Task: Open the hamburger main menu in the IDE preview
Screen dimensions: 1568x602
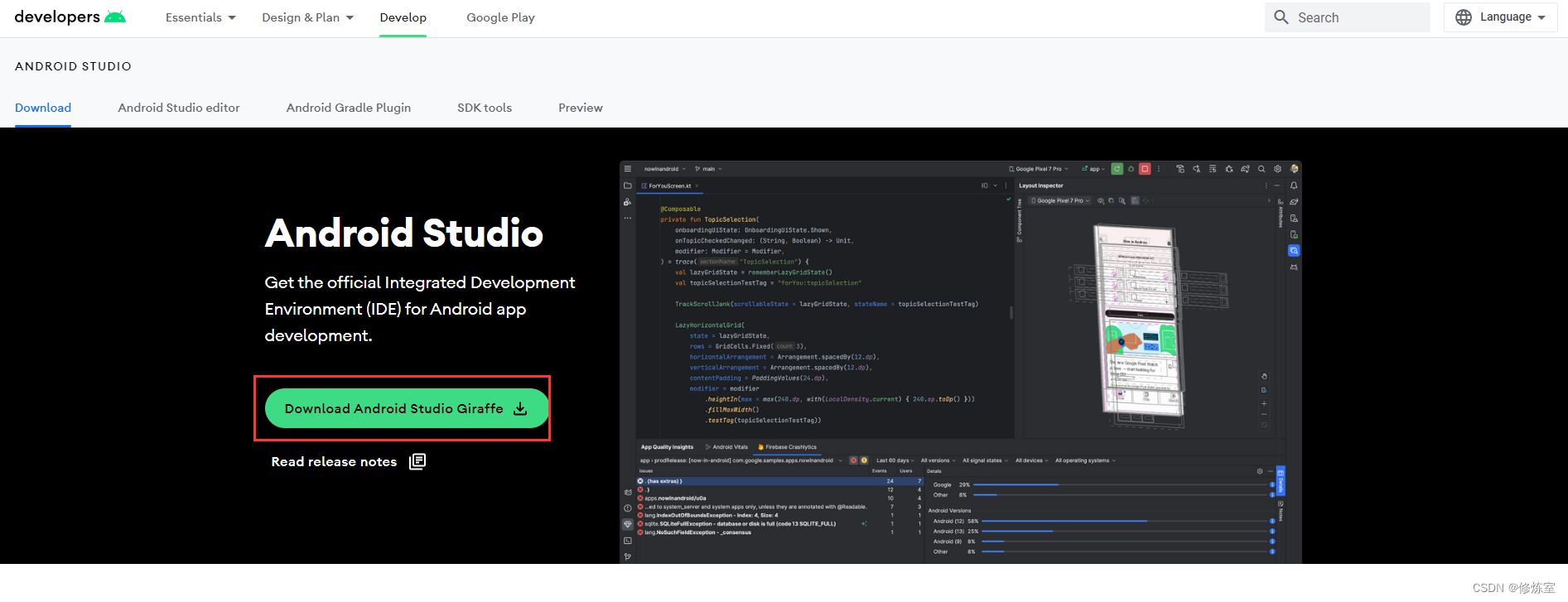Action: [628, 169]
